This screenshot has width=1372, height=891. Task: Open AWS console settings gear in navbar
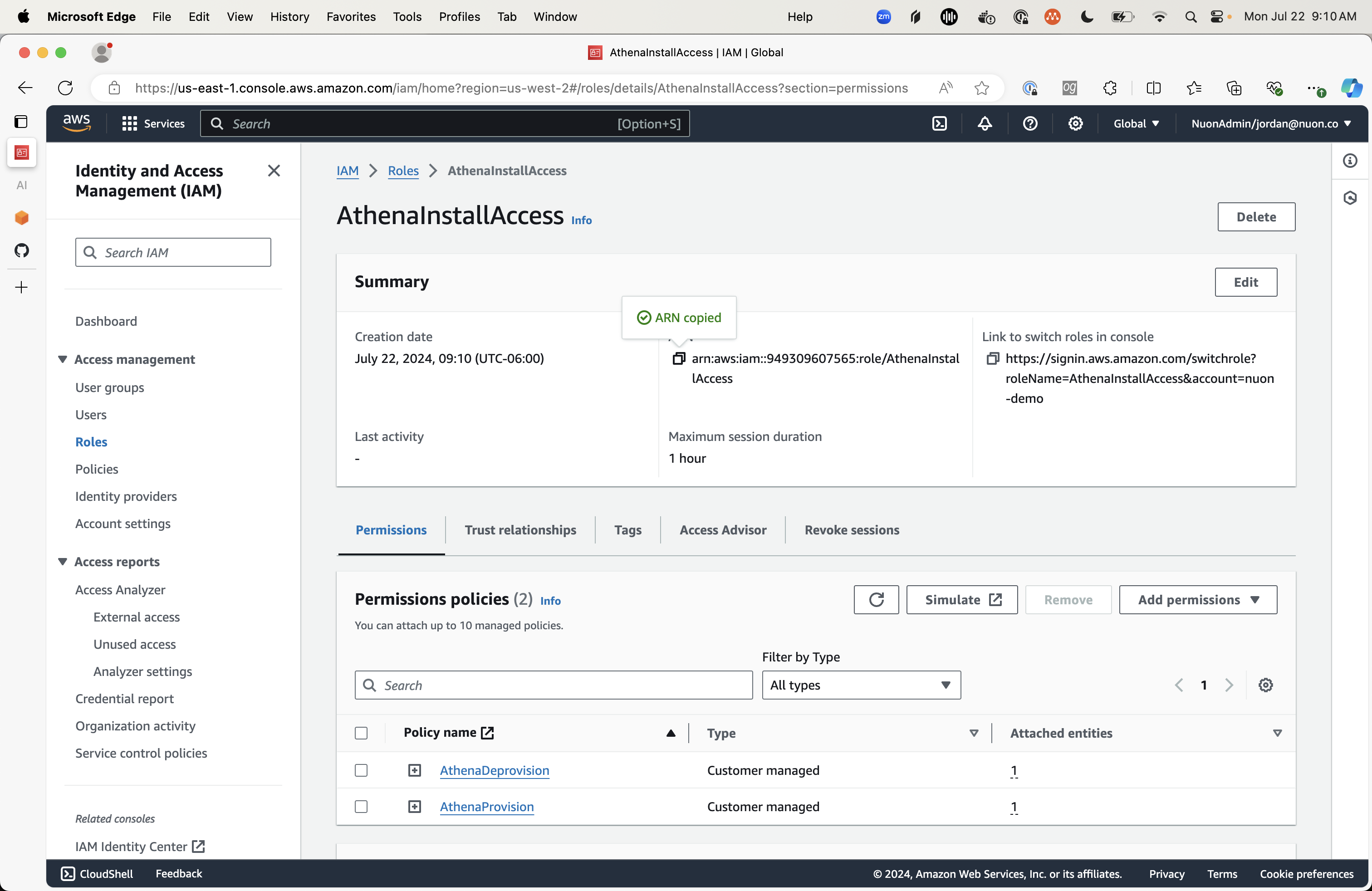(1075, 123)
